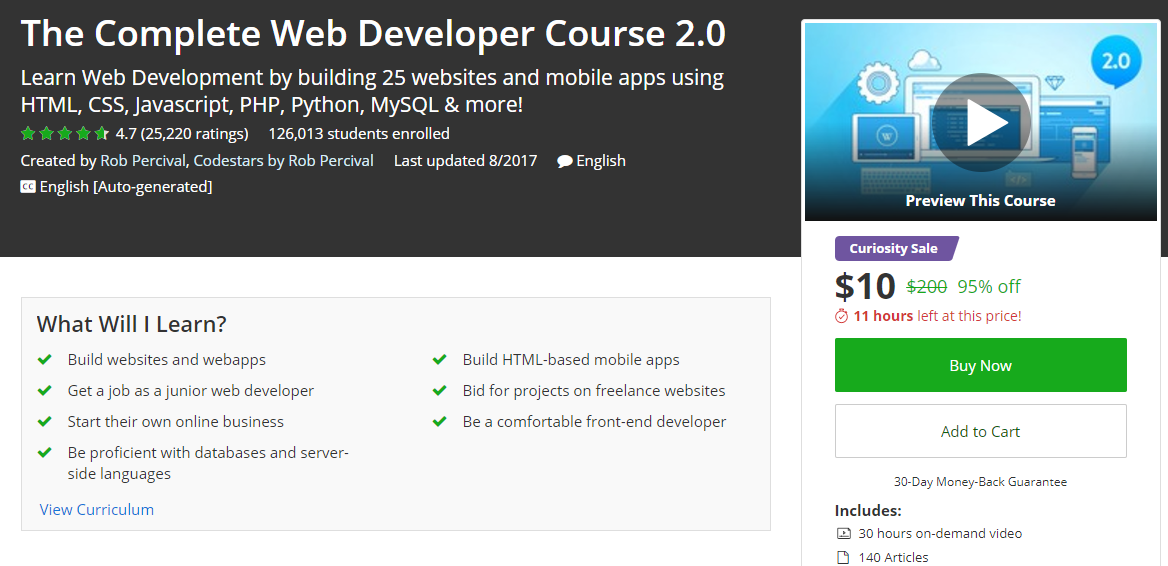Click the 30-Day Money-Back Guarantee text
Viewport: 1168px width, 566px height.
click(980, 482)
